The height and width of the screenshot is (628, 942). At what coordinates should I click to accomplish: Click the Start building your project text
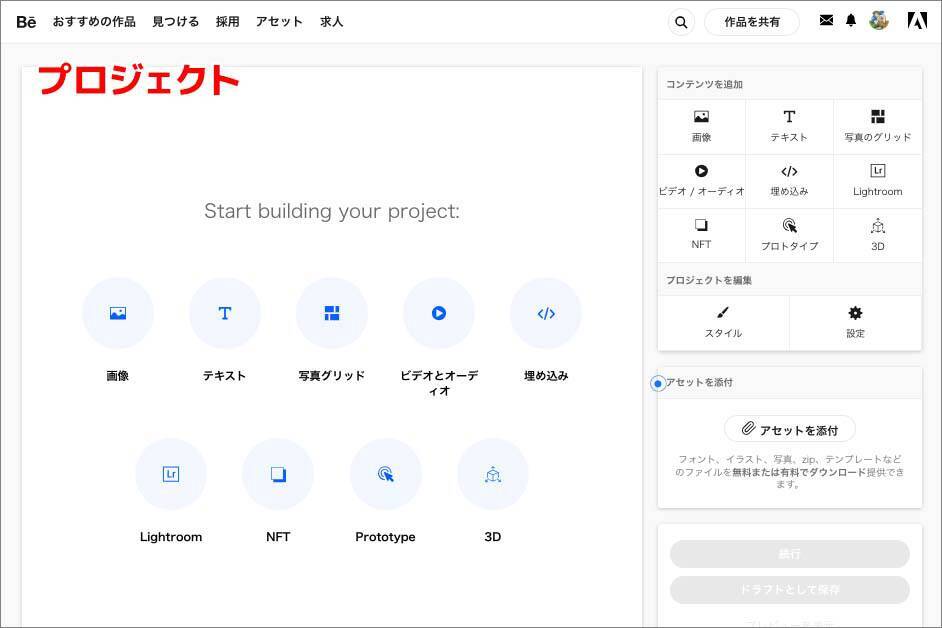click(x=332, y=211)
